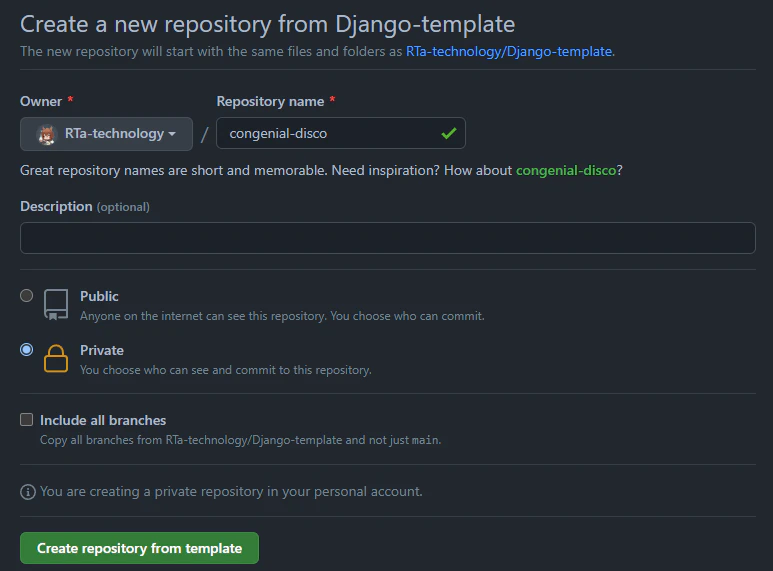Click the info circle icon
Screen dimensions: 773x571
(28, 492)
